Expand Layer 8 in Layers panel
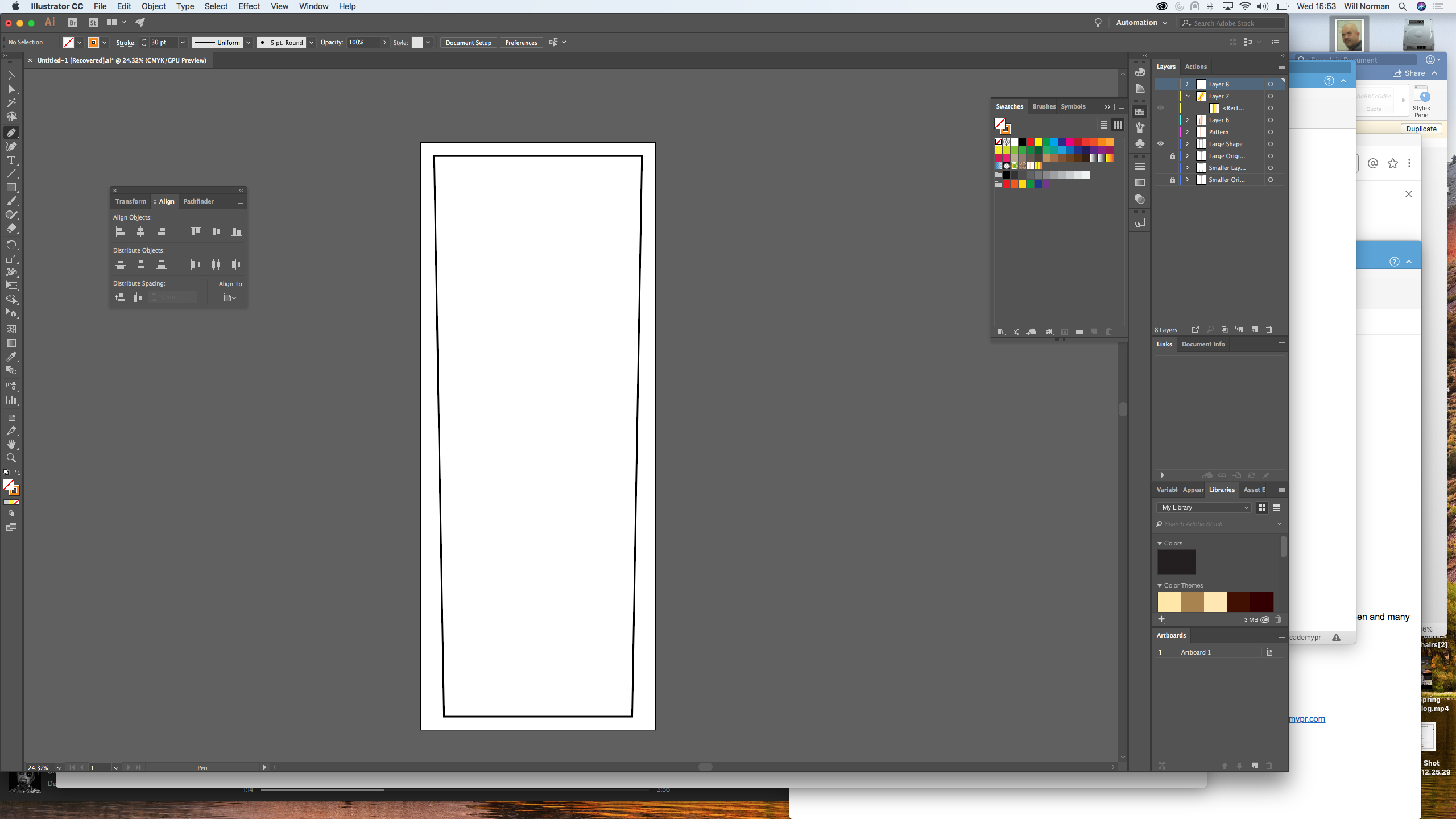This screenshot has height=819, width=1456. click(1188, 84)
